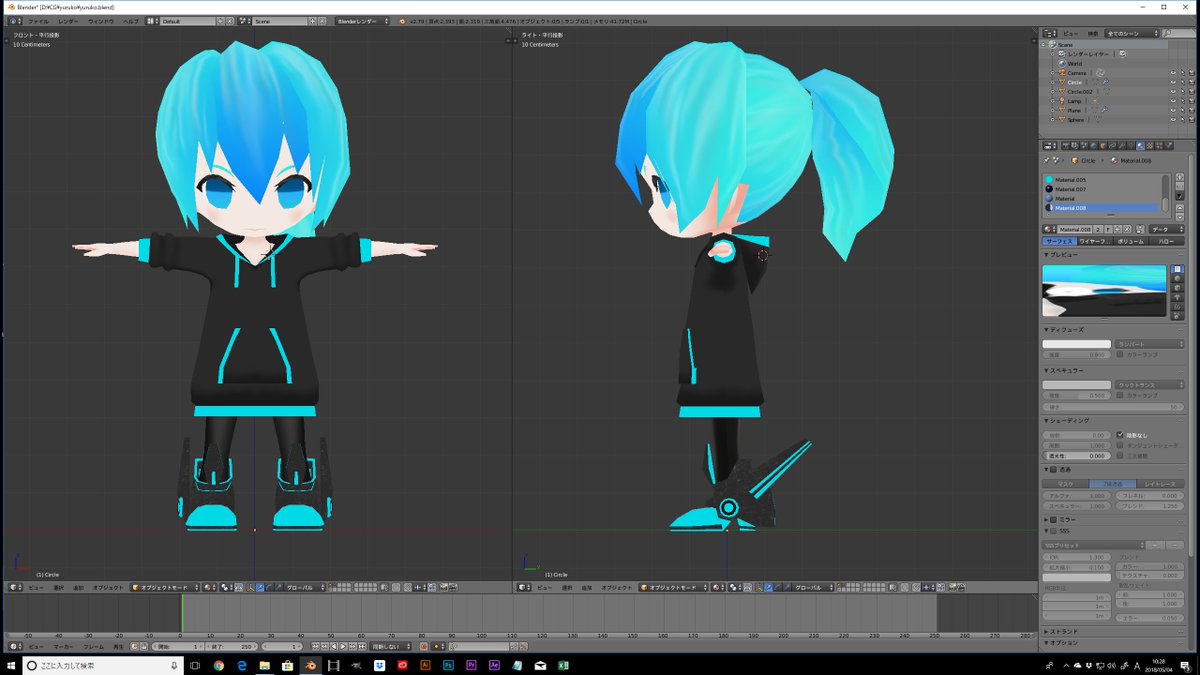Toggle Lamp visibility eye in outliner

click(1172, 101)
